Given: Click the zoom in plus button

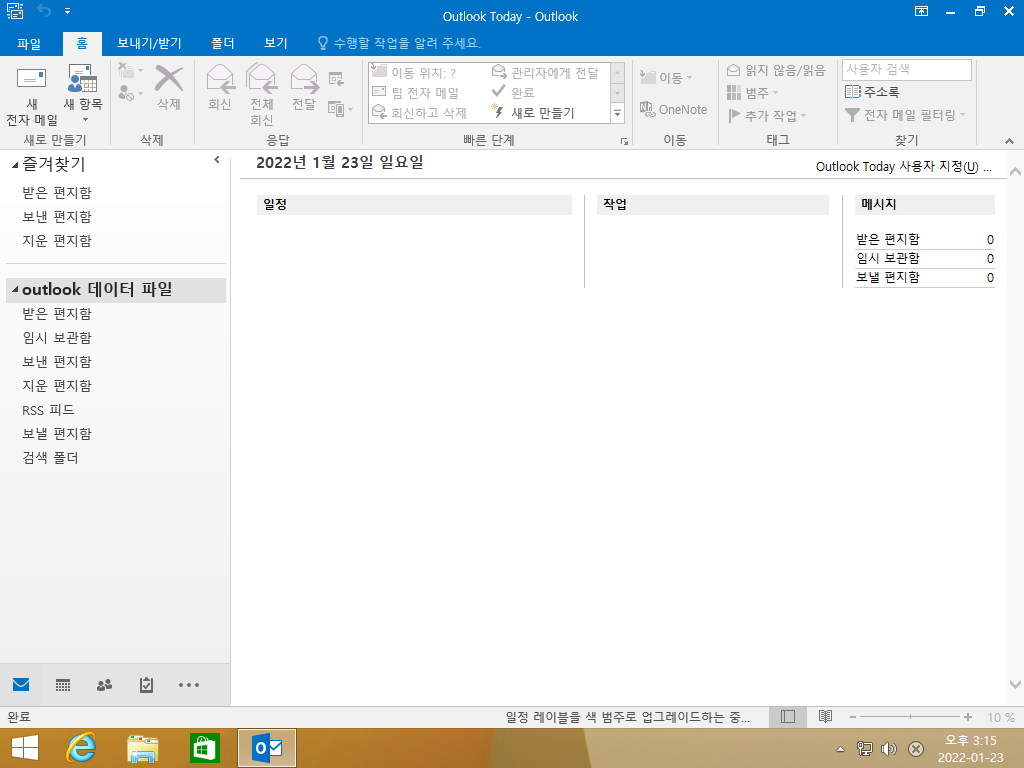Looking at the screenshot, I should 967,716.
